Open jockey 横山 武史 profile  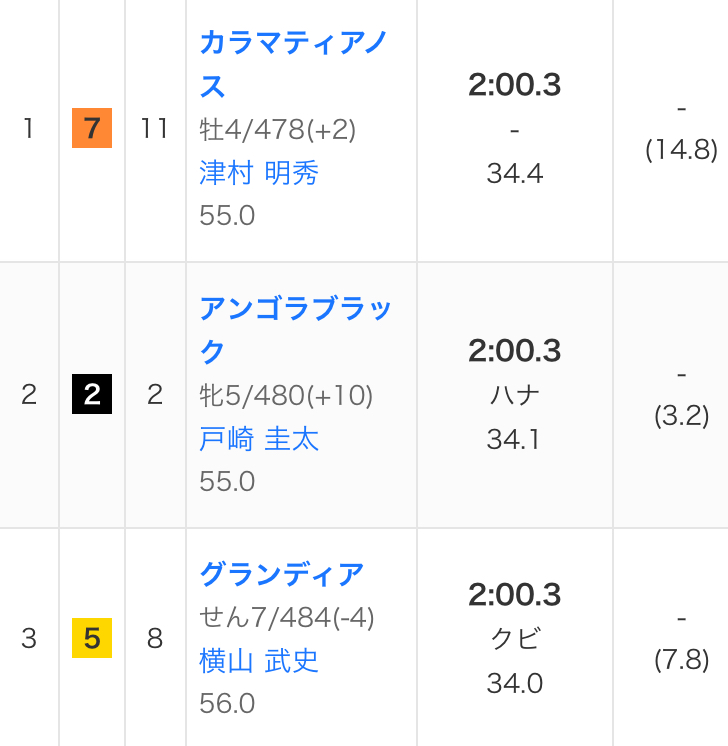point(259,661)
